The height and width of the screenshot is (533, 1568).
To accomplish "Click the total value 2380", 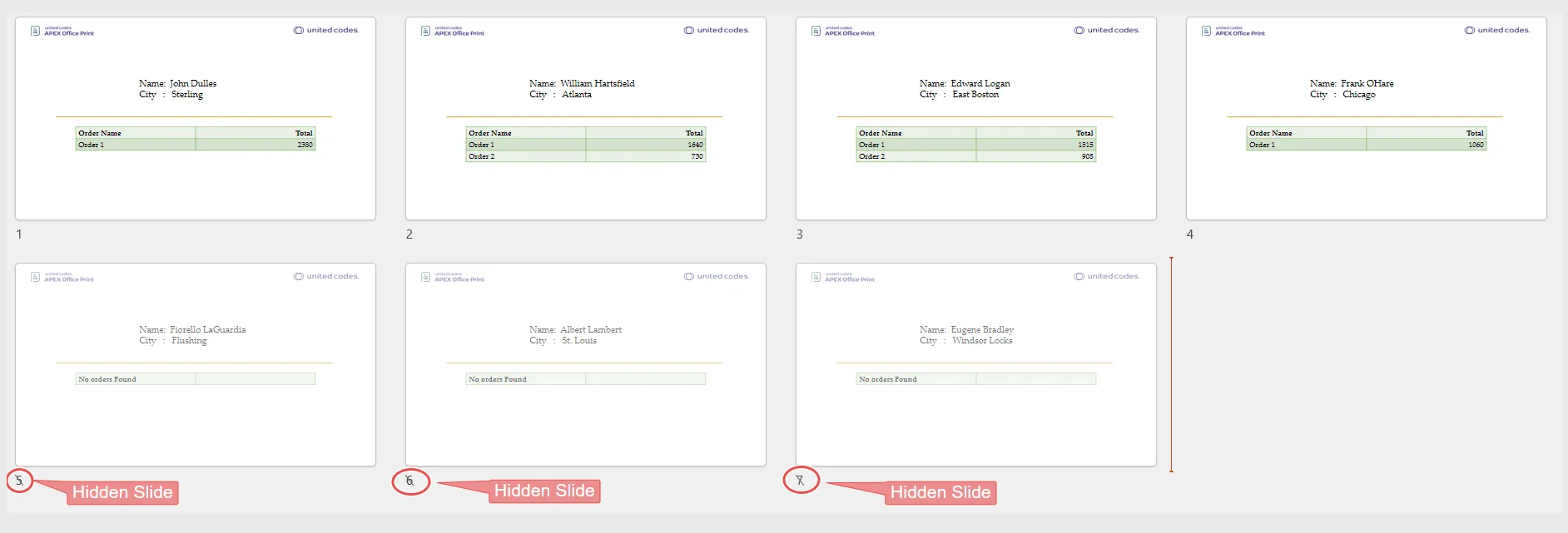I will coord(305,145).
